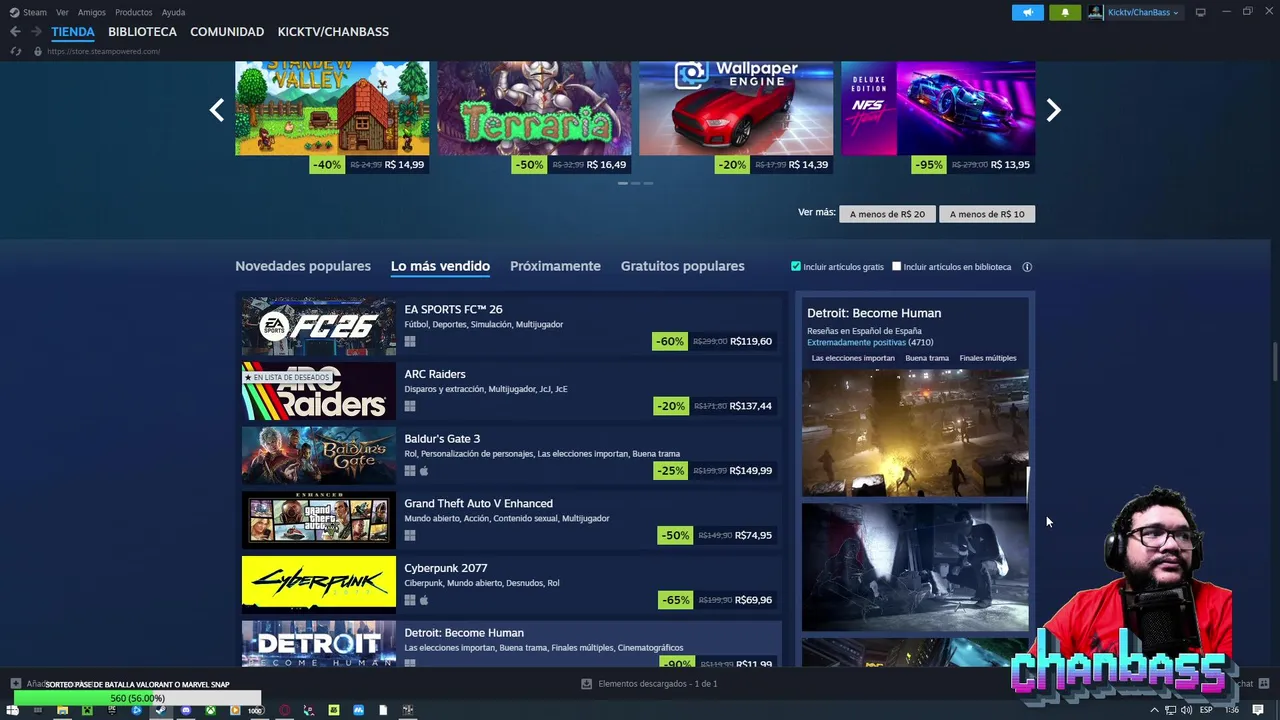Screen dimensions: 1280x720
Task: Click the carousel page indicator dots
Action: tap(635, 184)
